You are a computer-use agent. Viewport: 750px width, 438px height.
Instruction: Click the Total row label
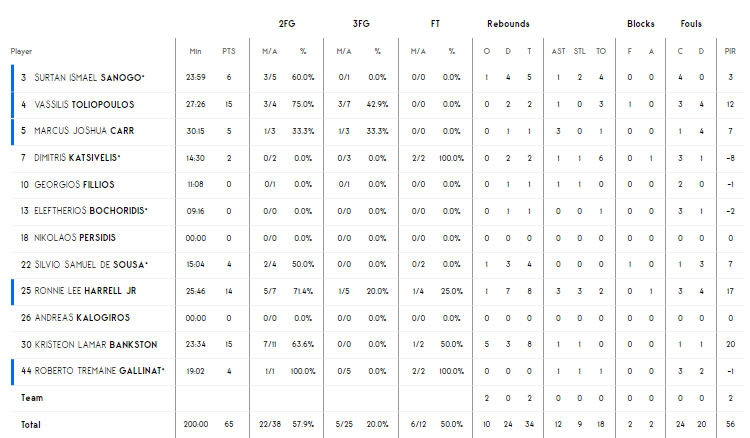(x=31, y=425)
